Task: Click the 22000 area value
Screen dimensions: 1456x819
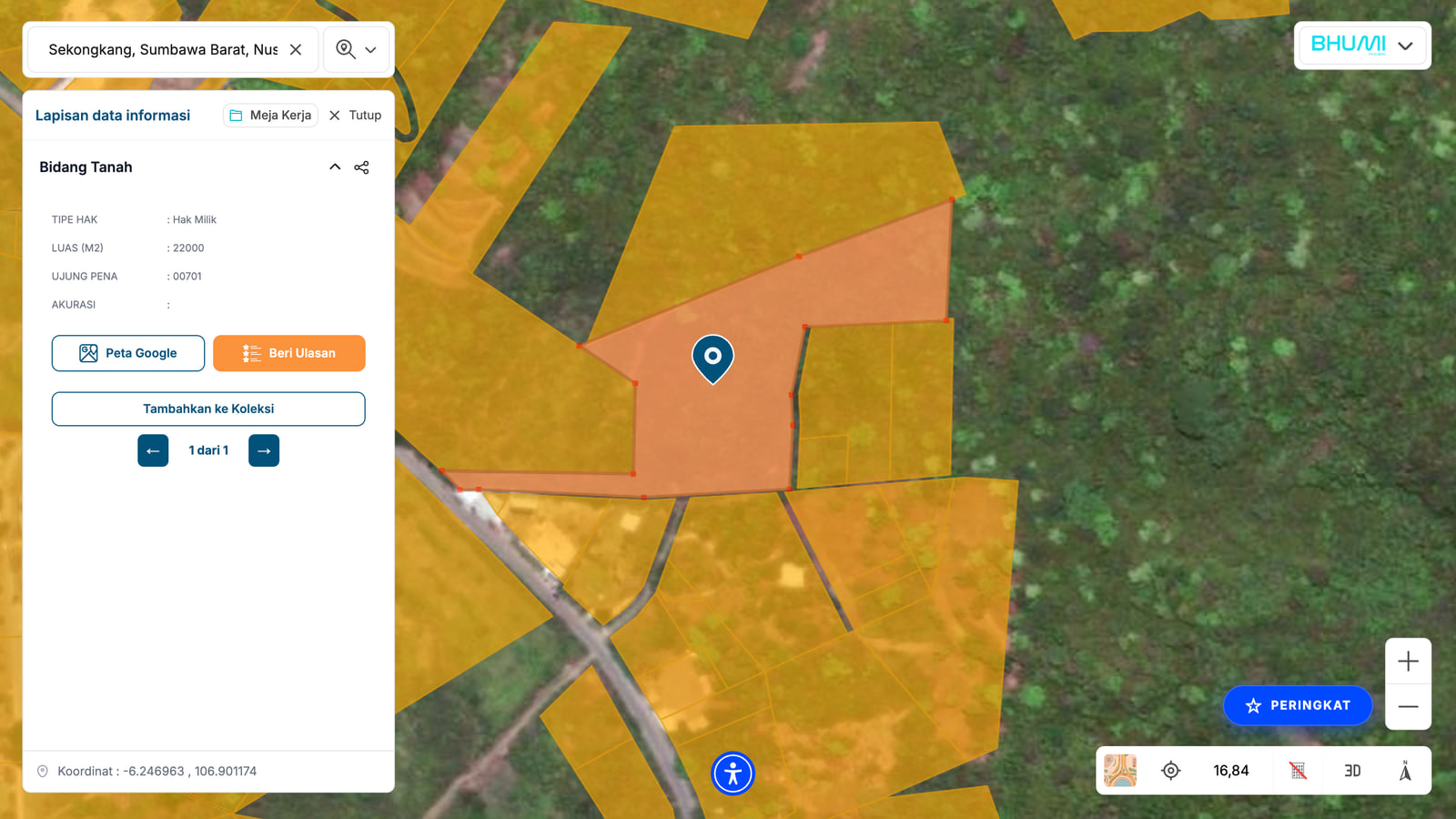Action: coord(188,248)
